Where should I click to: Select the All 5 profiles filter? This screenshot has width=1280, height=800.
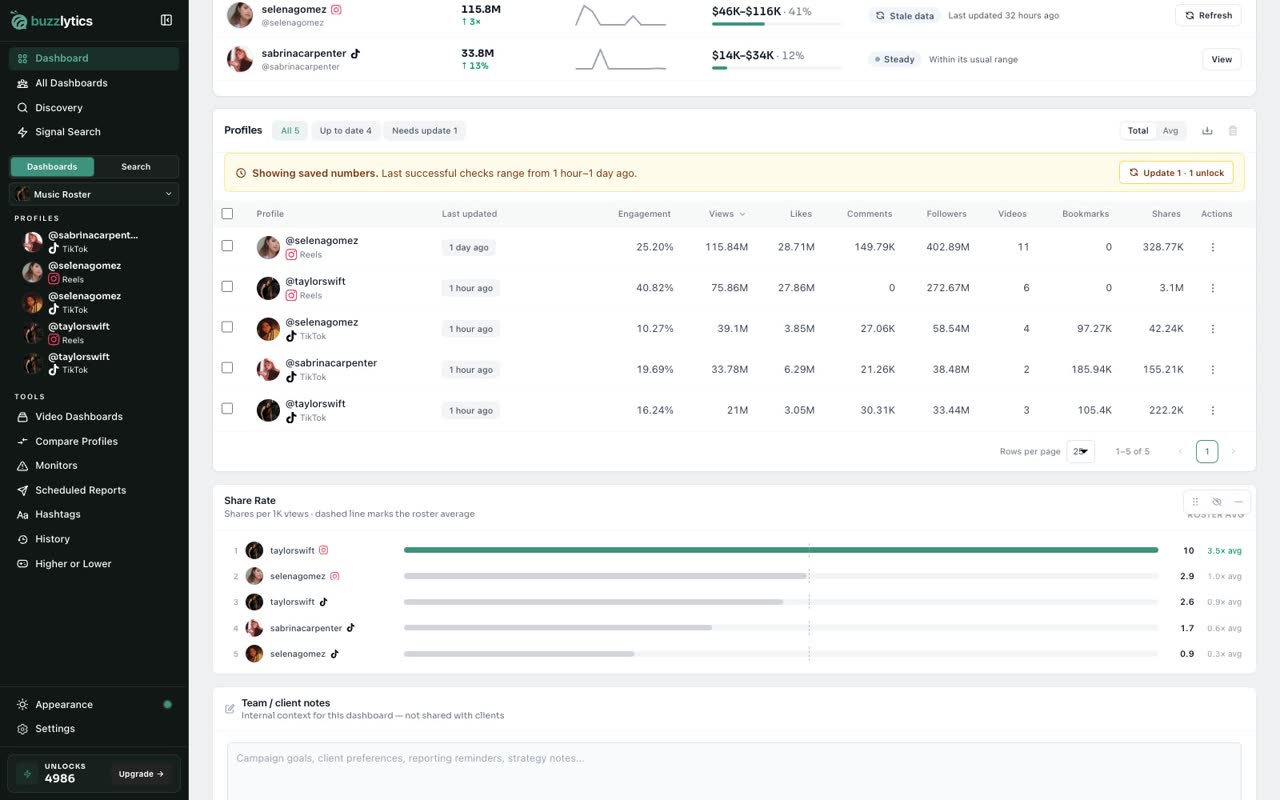pyautogui.click(x=290, y=131)
